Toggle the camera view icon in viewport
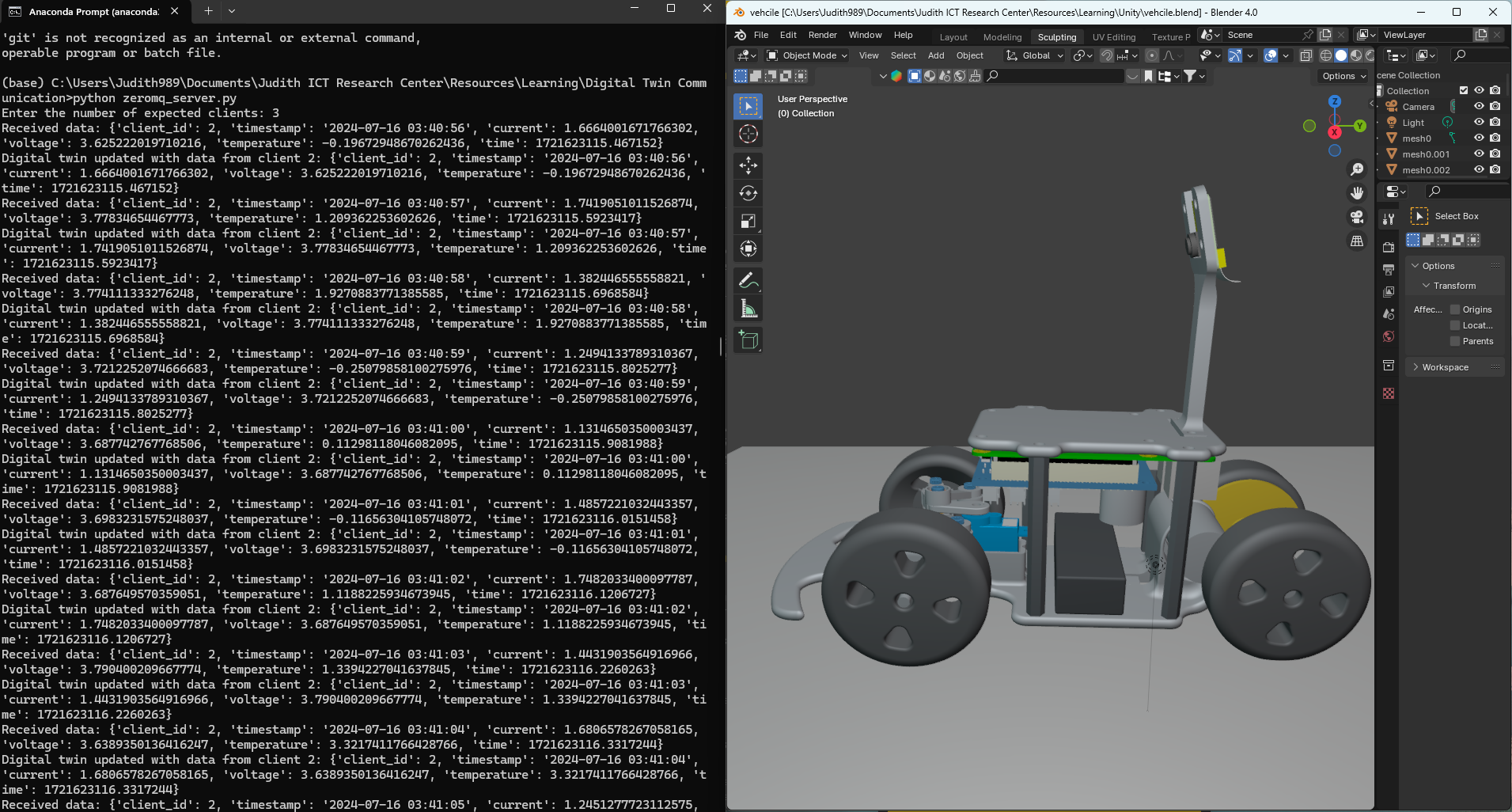This screenshot has height=812, width=1512. pos(1357,217)
